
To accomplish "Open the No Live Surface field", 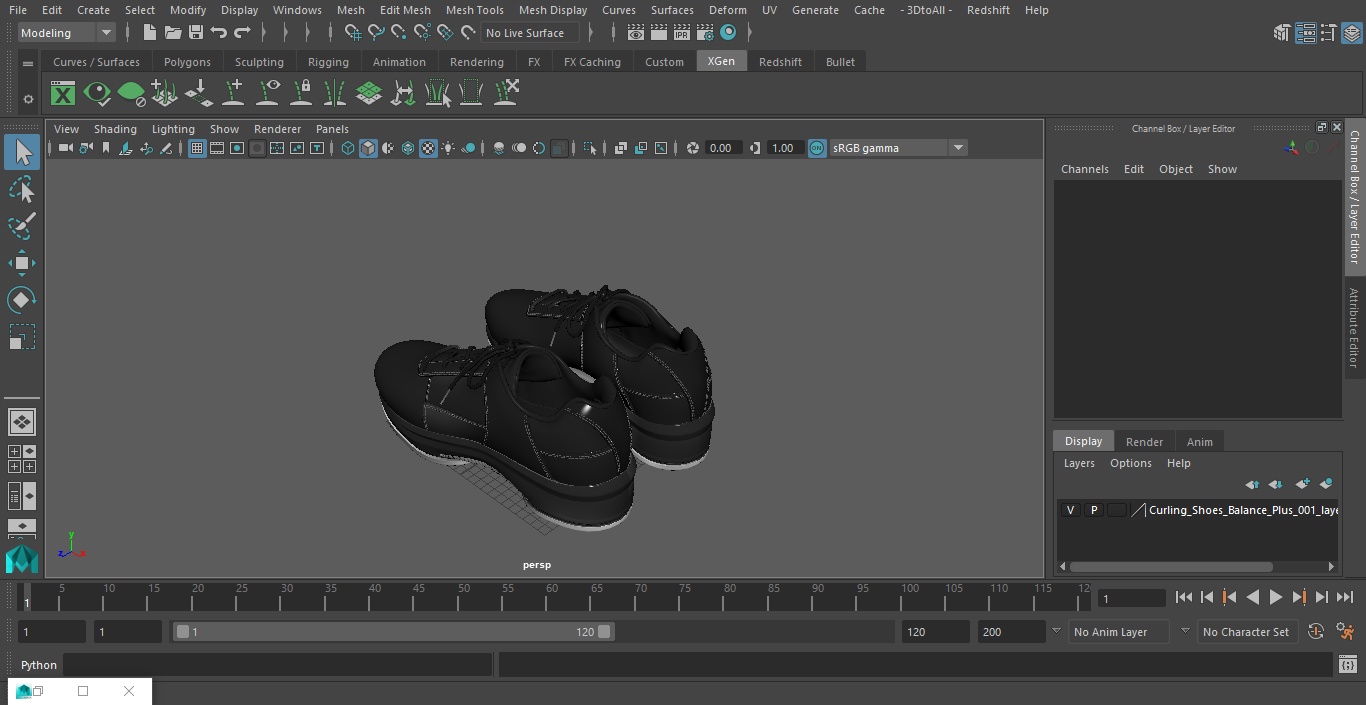I will tap(529, 33).
